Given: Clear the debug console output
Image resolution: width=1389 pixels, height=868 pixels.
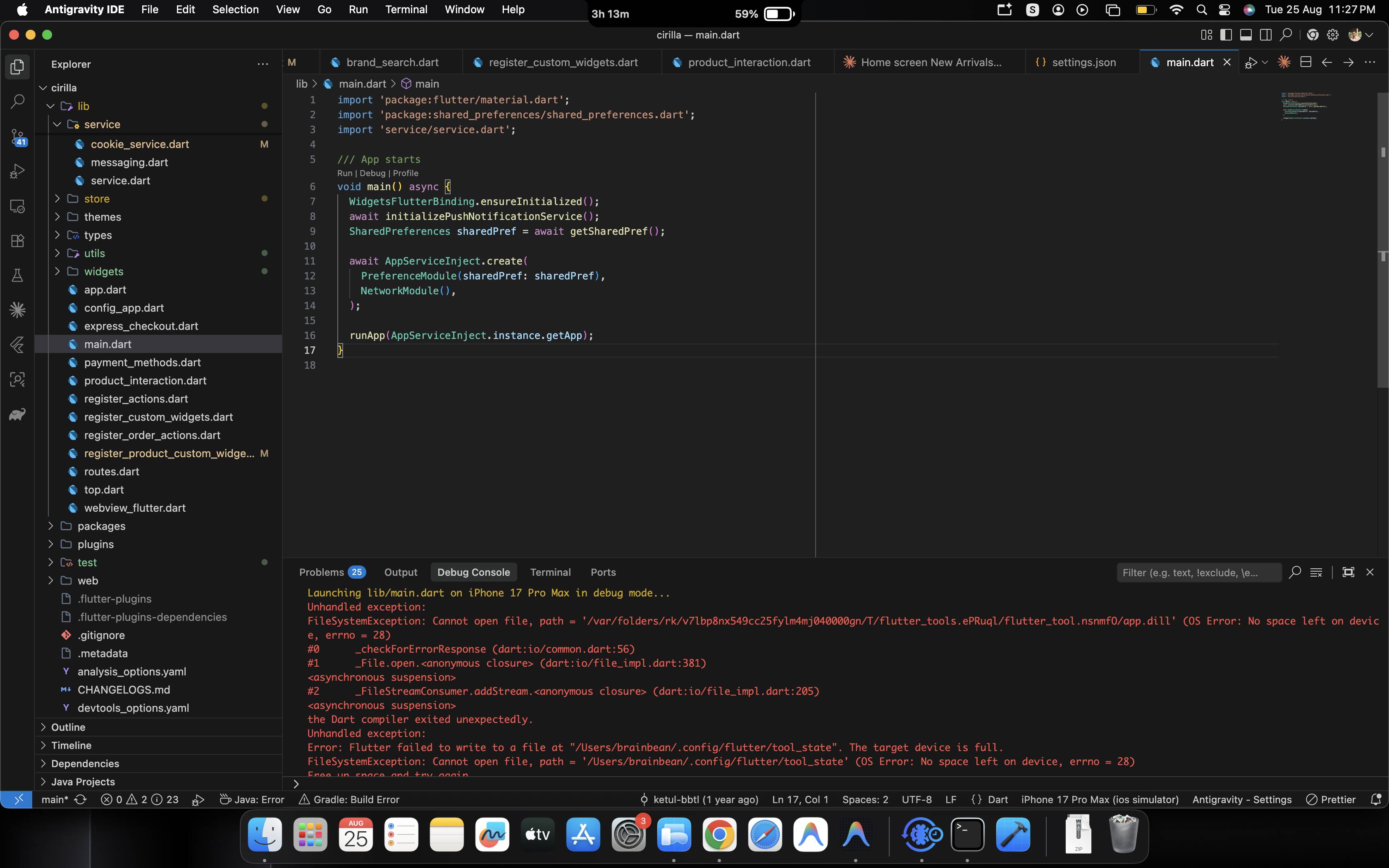Looking at the screenshot, I should 1316,572.
